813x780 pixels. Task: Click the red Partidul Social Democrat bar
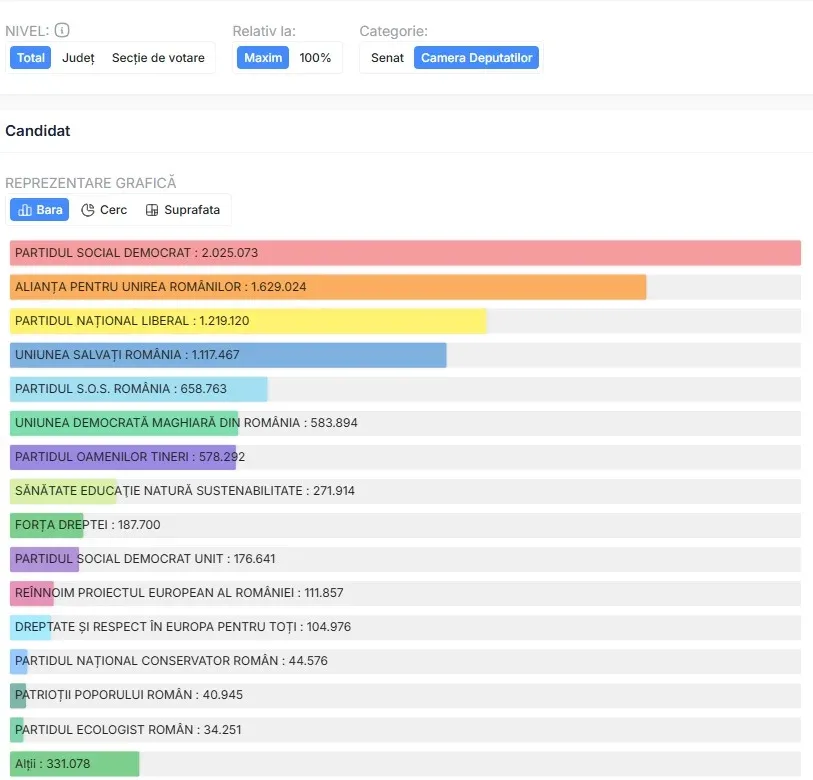point(405,253)
